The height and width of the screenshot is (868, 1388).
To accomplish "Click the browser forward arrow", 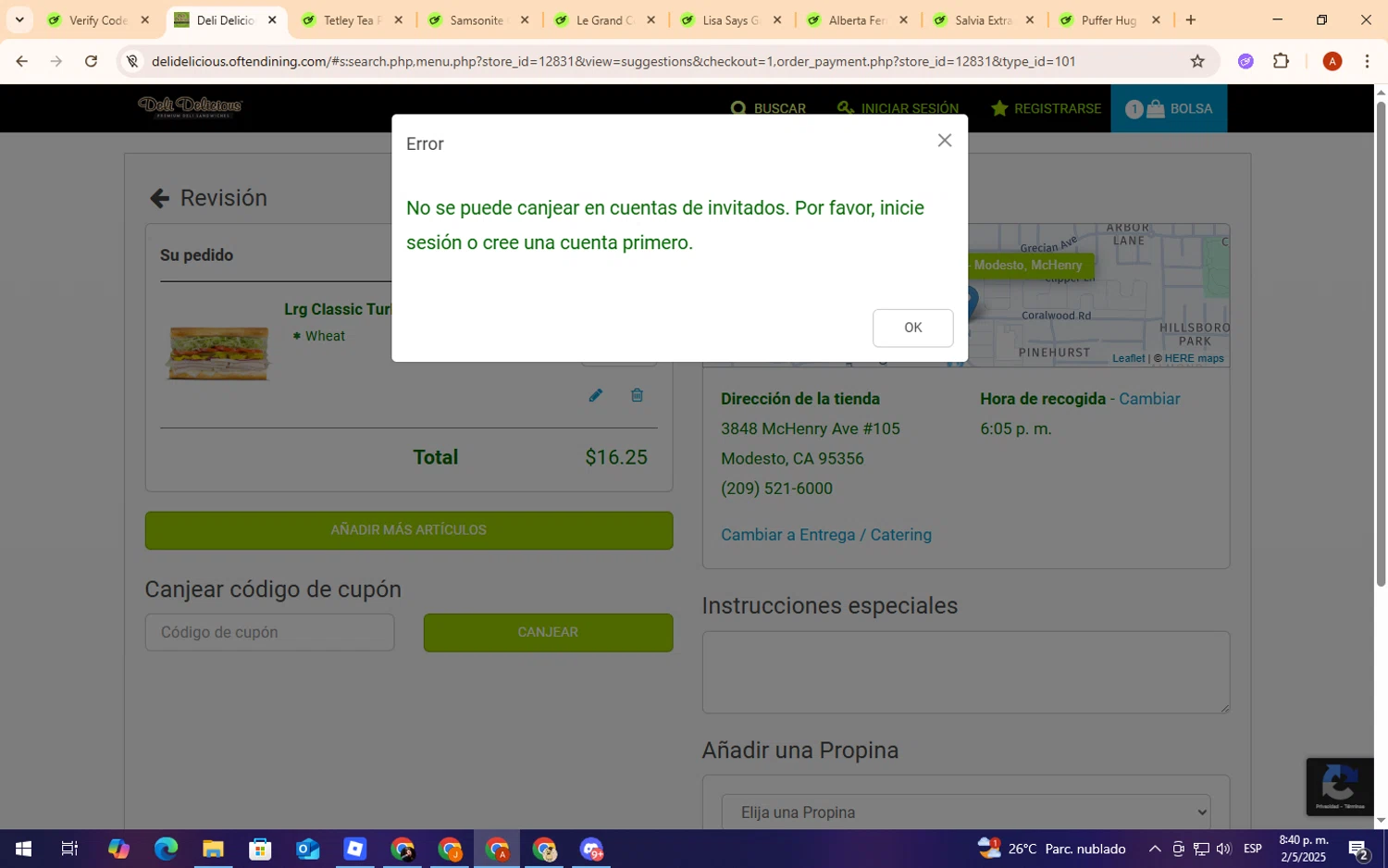I will point(56,61).
